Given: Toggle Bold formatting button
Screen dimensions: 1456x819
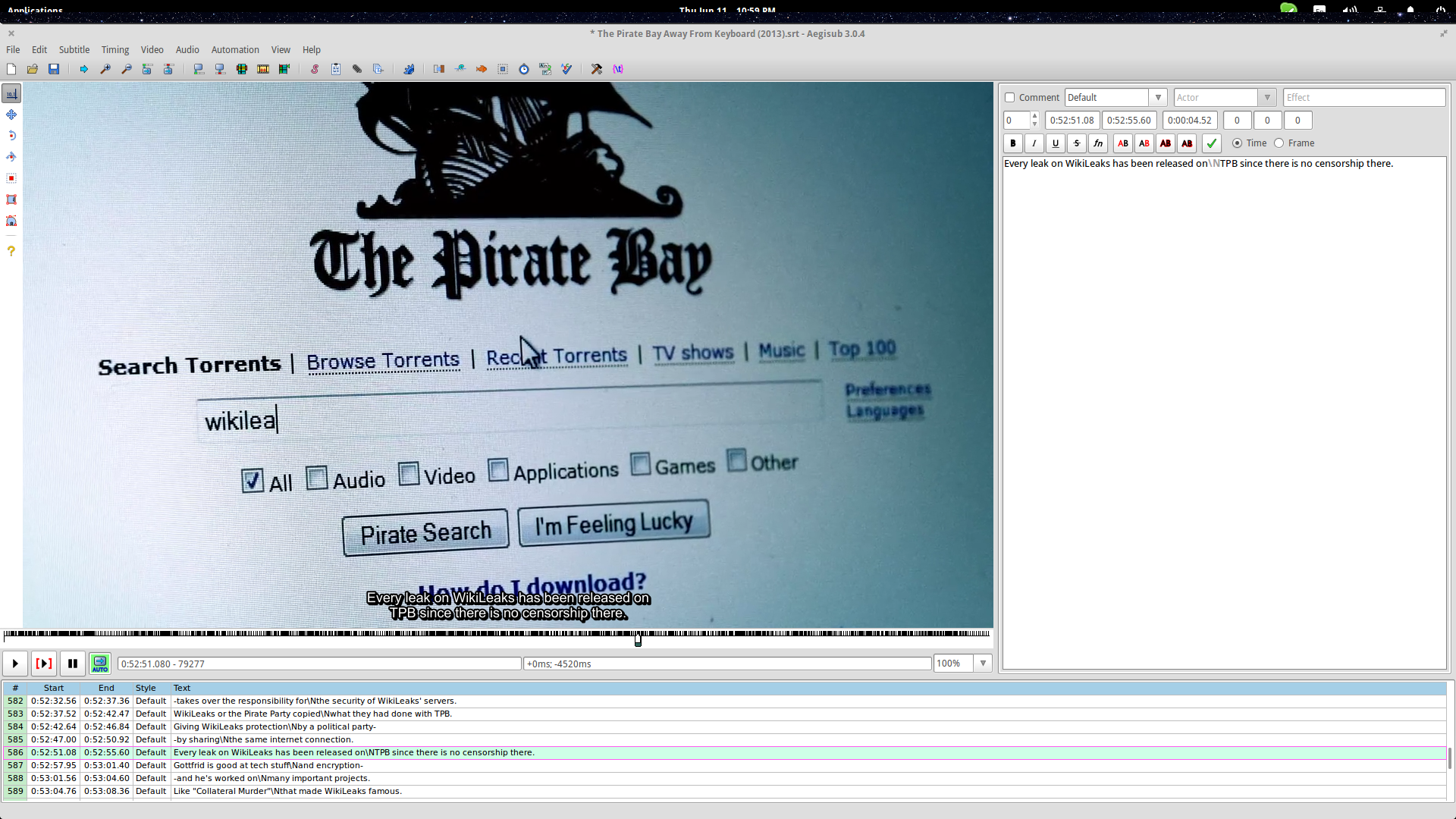Looking at the screenshot, I should (1012, 143).
